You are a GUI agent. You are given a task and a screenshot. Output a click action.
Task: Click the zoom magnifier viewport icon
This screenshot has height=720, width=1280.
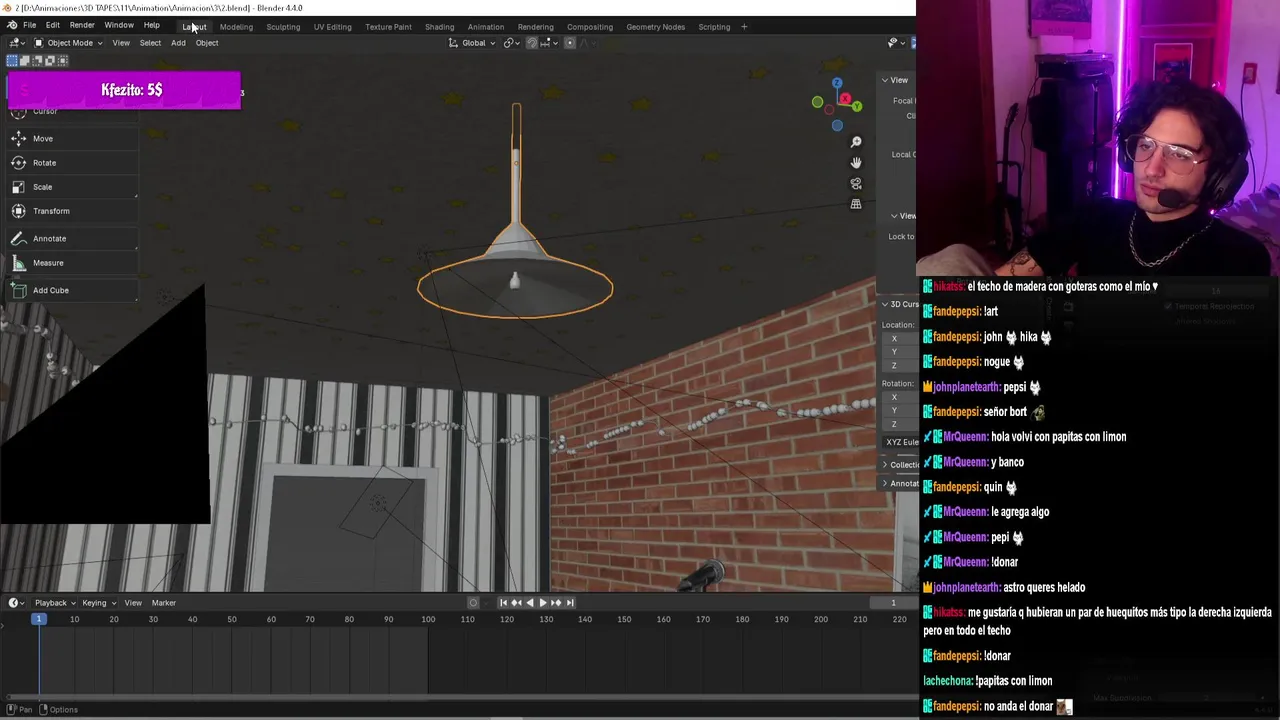(856, 142)
